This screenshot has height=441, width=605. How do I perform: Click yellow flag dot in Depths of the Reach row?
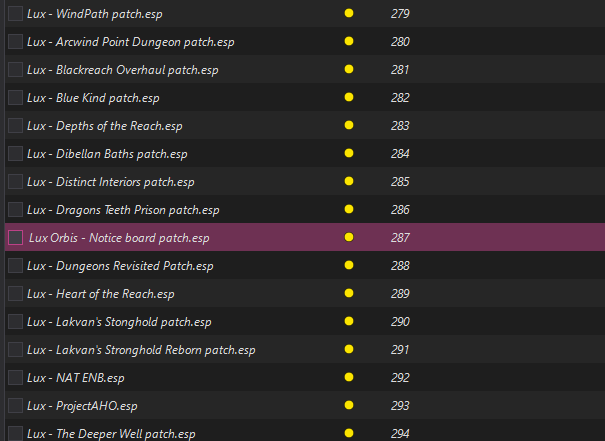click(x=349, y=125)
